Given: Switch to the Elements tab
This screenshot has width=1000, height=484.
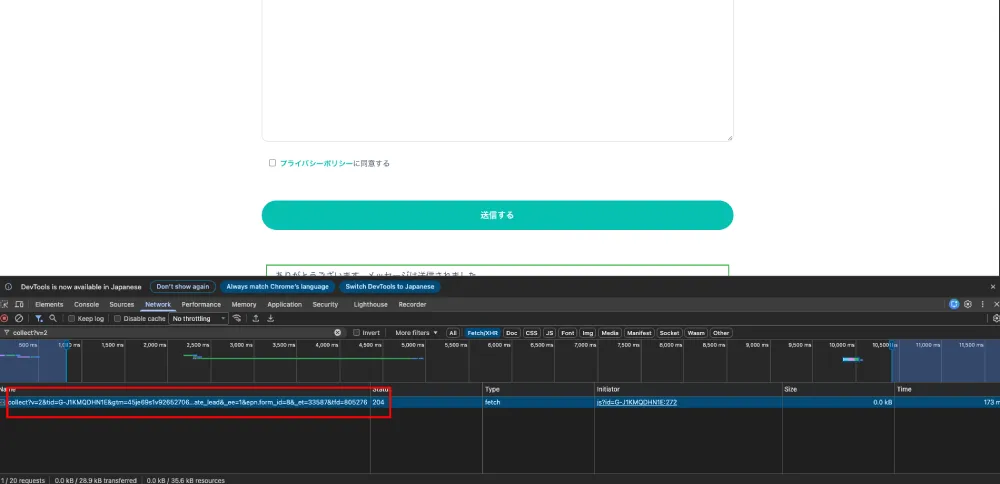Looking at the screenshot, I should [x=49, y=305].
